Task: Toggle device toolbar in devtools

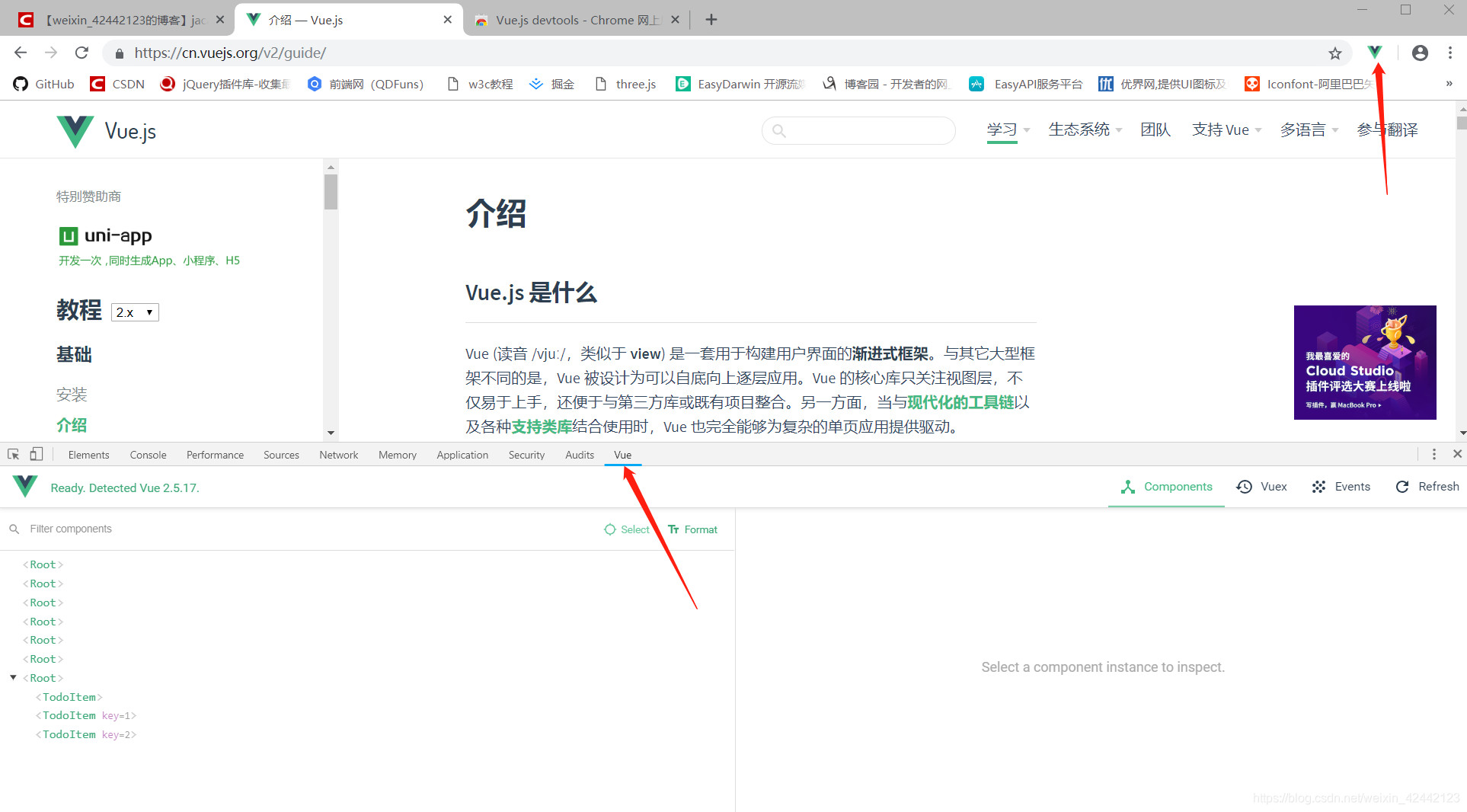Action: (x=36, y=454)
